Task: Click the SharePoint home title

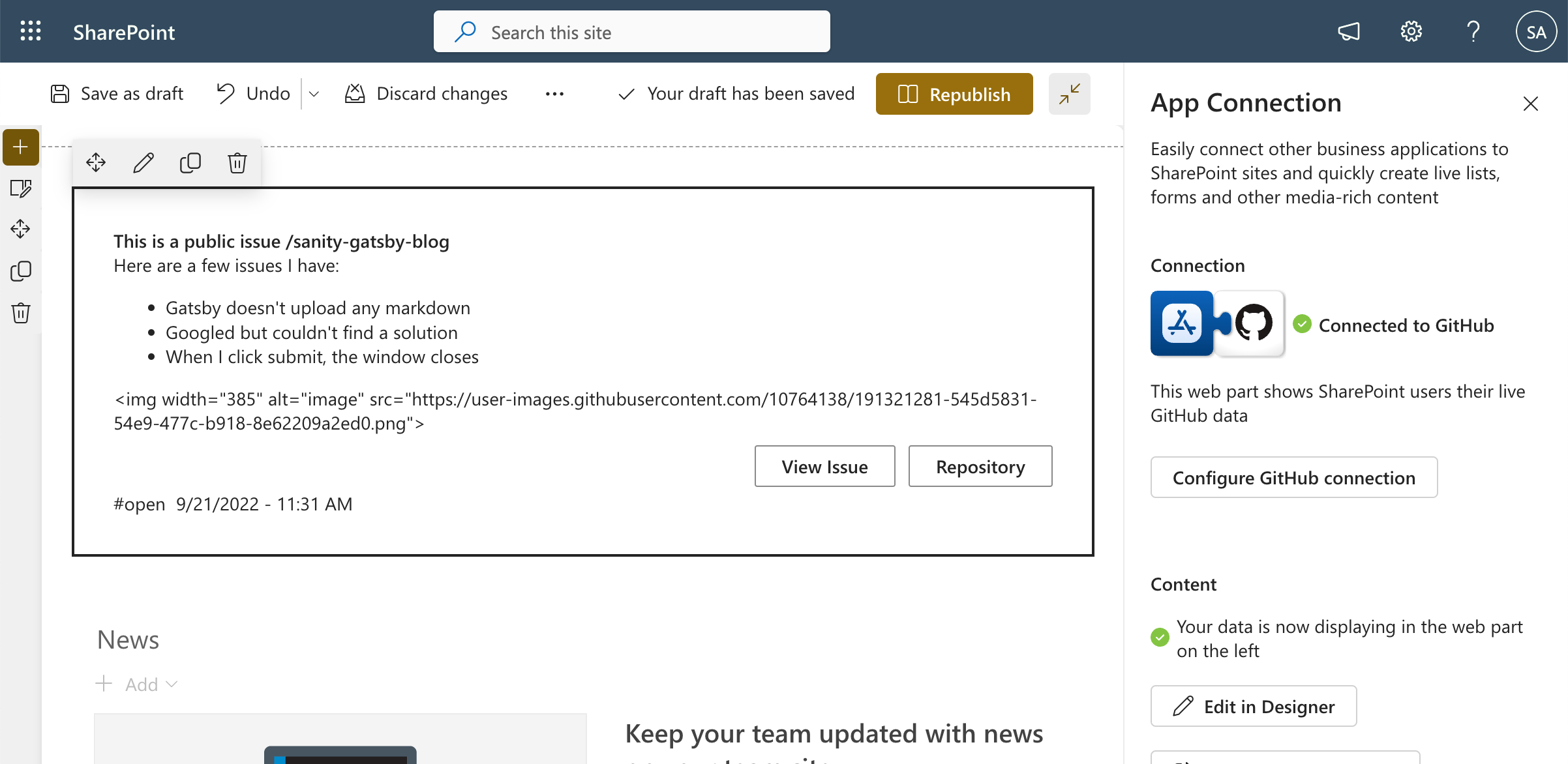Action: tap(124, 32)
